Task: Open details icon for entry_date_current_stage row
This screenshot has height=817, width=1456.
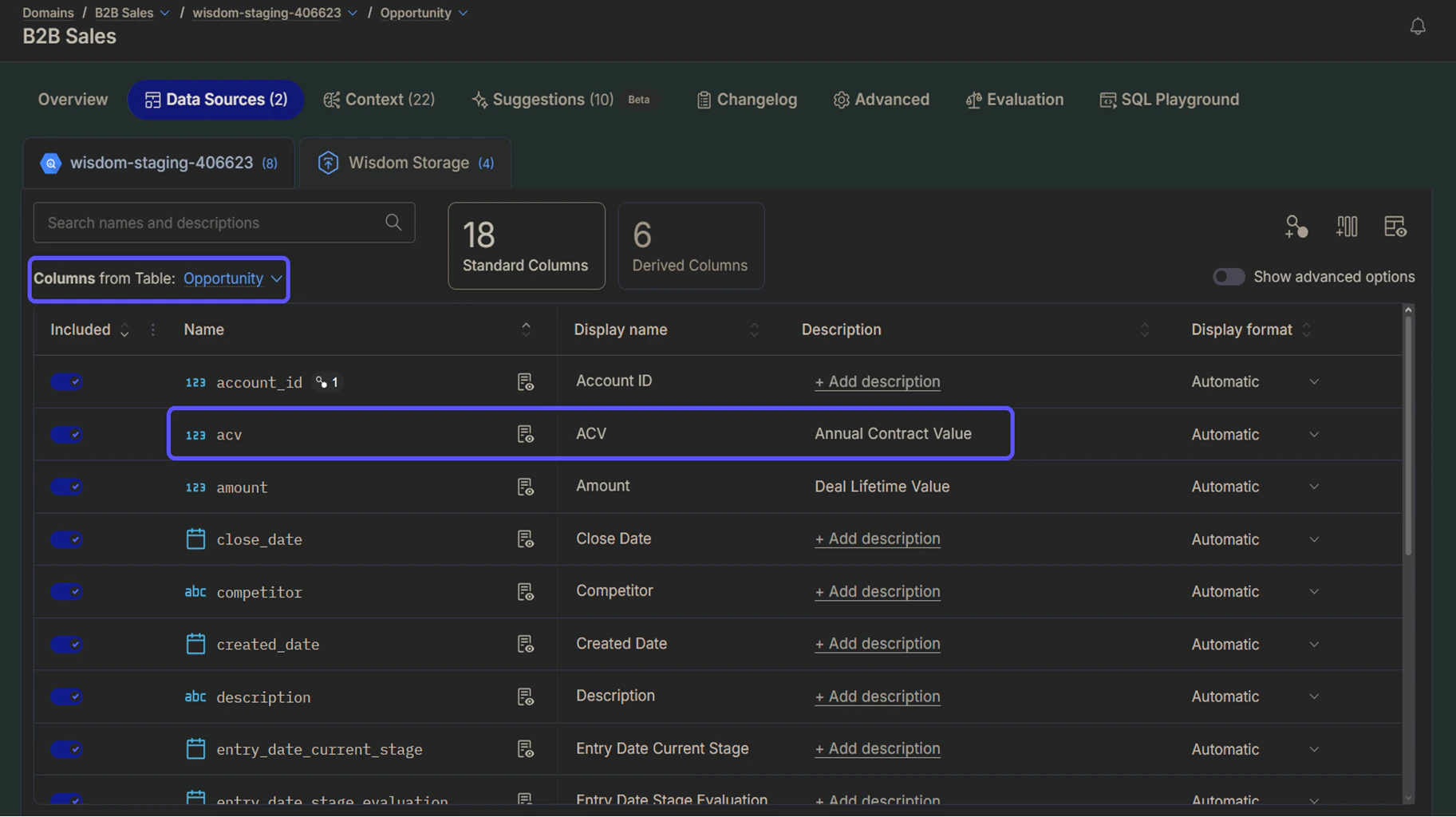Action: point(525,749)
